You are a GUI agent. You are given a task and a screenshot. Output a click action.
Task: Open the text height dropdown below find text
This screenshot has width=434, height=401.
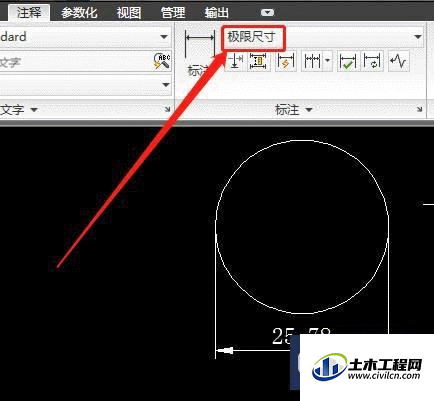pyautogui.click(x=86, y=85)
